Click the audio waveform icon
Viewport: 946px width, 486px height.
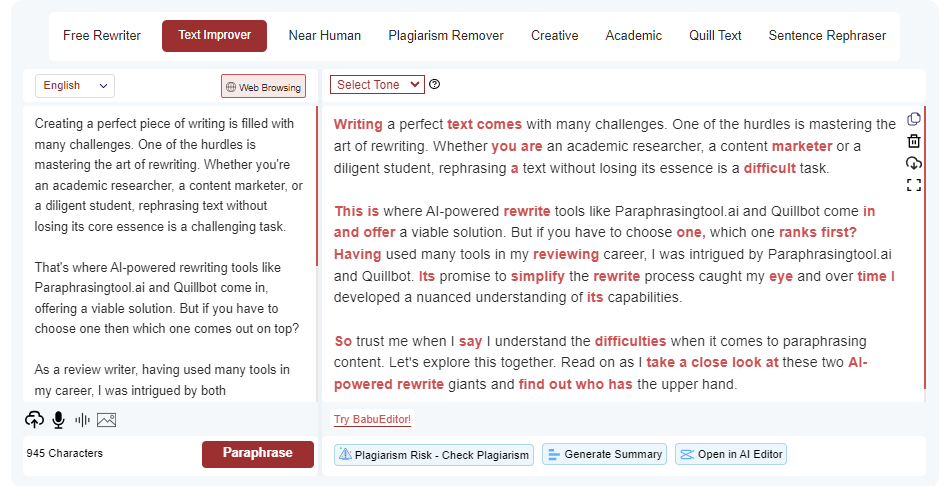(82, 420)
